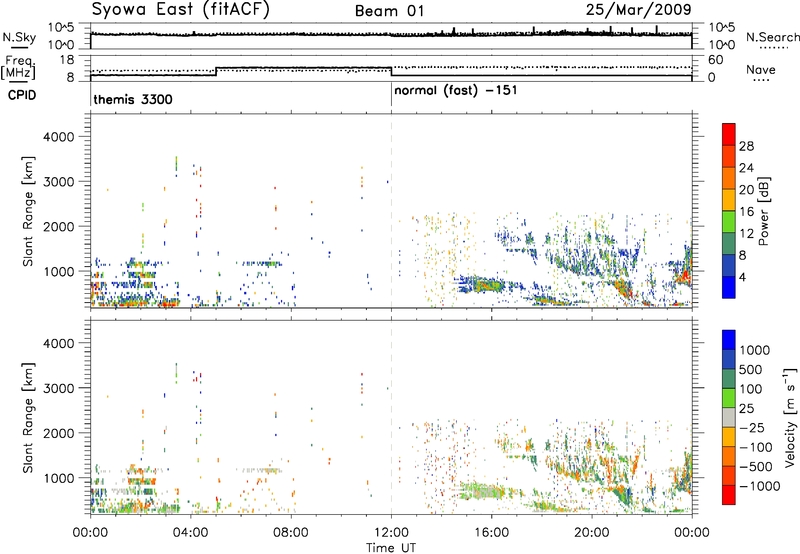
Task: Click the "1000" tick of the velocity panel
Action: pyautogui.click(x=59, y=478)
